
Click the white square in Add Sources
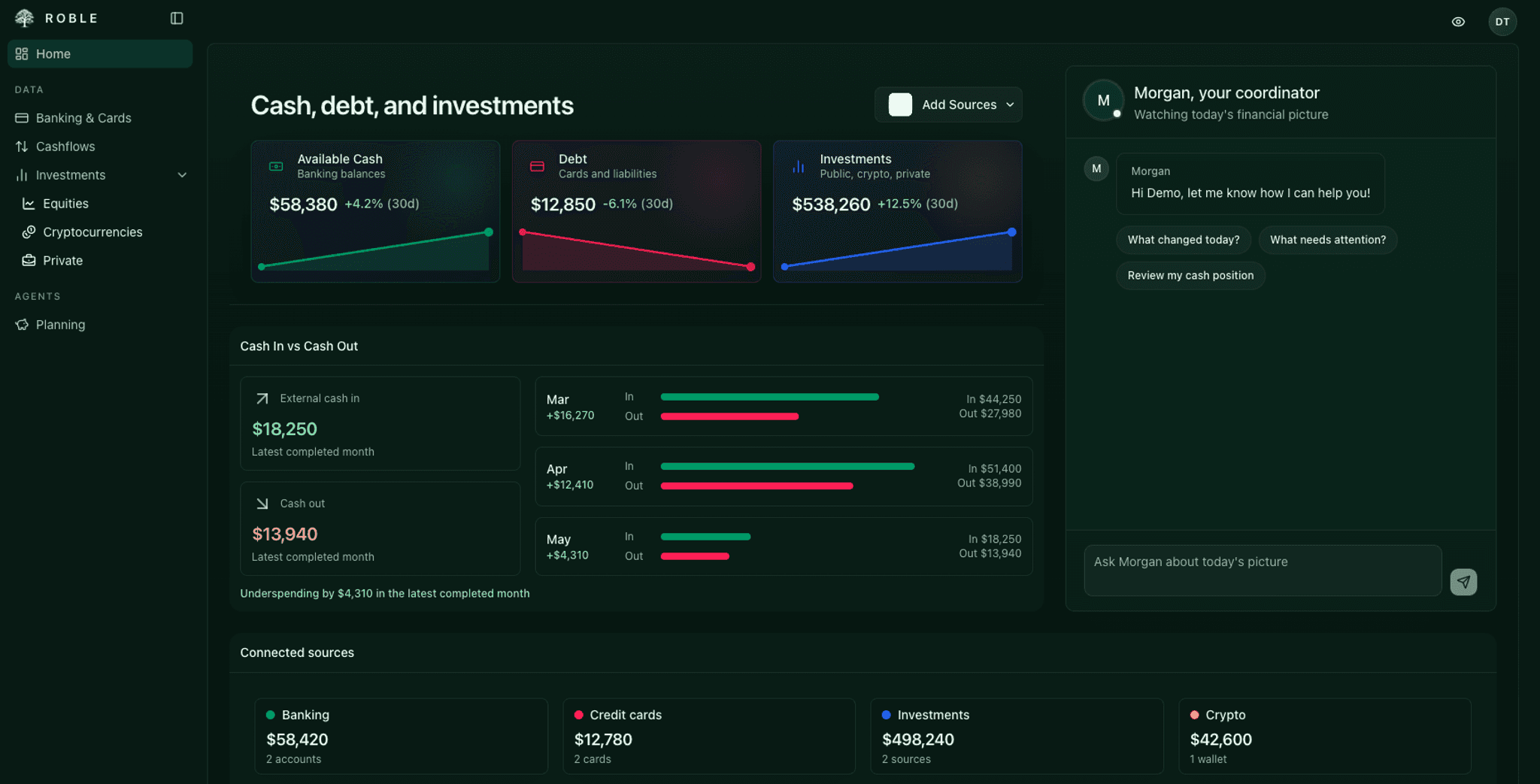900,104
